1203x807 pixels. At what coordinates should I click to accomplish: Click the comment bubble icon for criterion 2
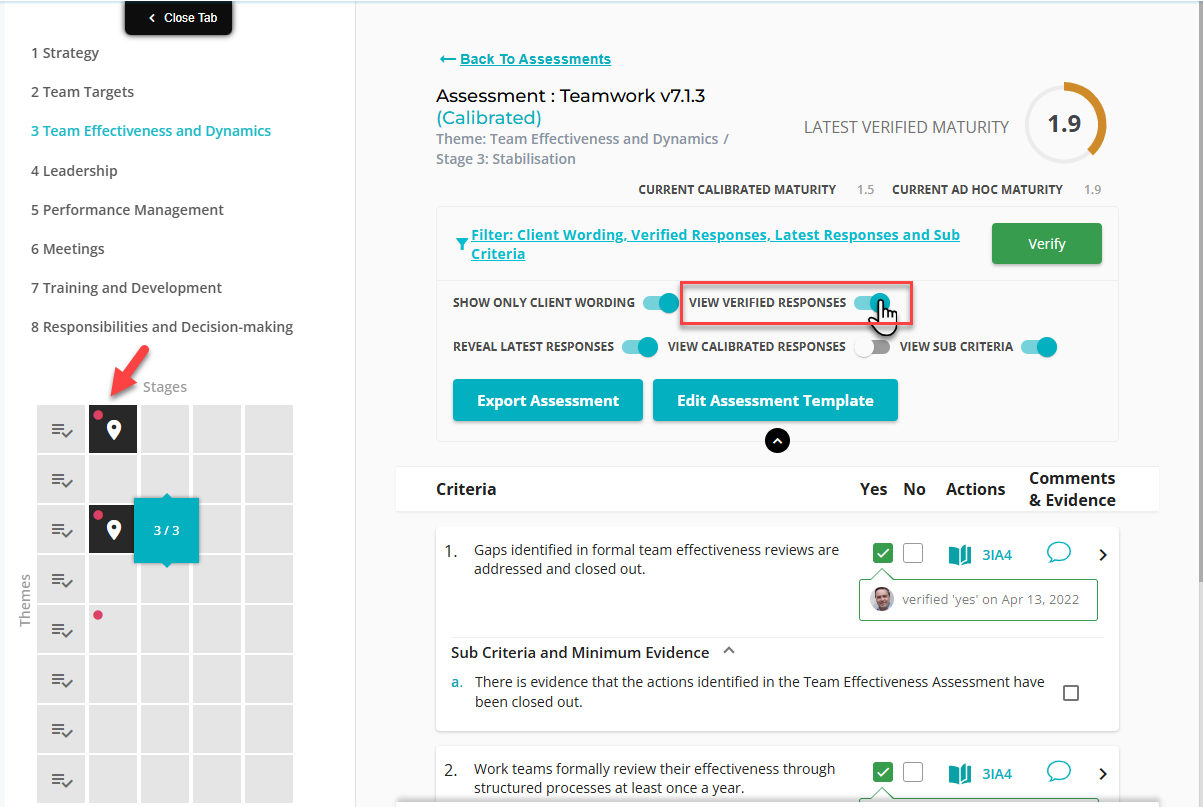tap(1058, 772)
